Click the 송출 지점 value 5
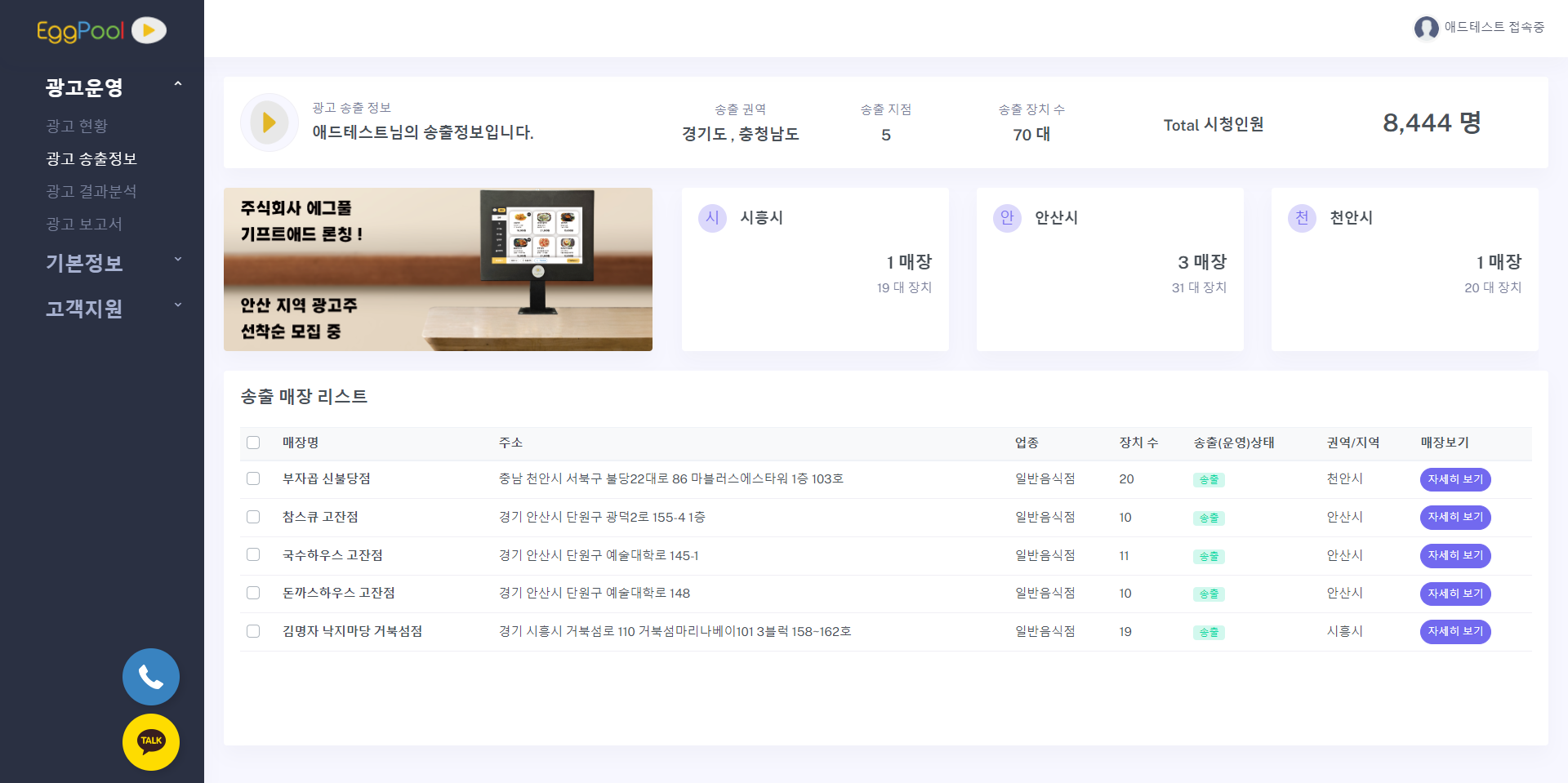Screen dimensions: 1568x783 886,135
